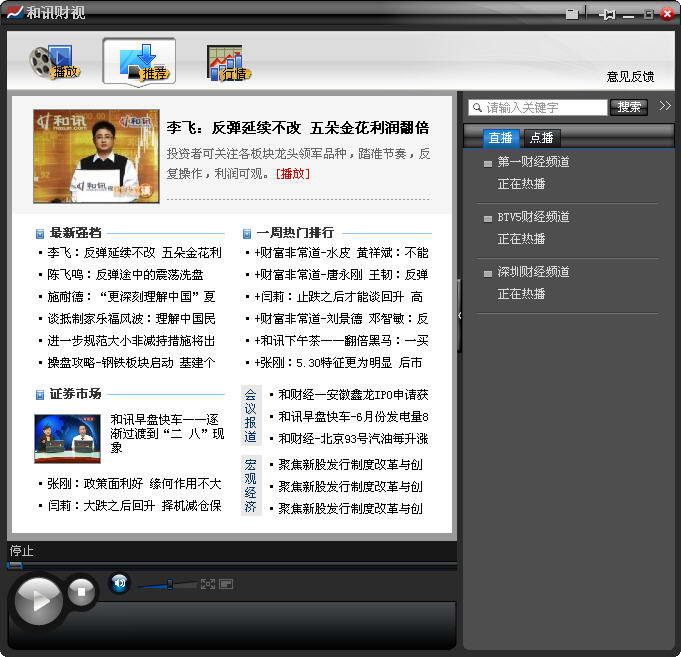Open 陈飞鸣：反弹途中的震荡洗盘

pyautogui.click(x=125, y=275)
